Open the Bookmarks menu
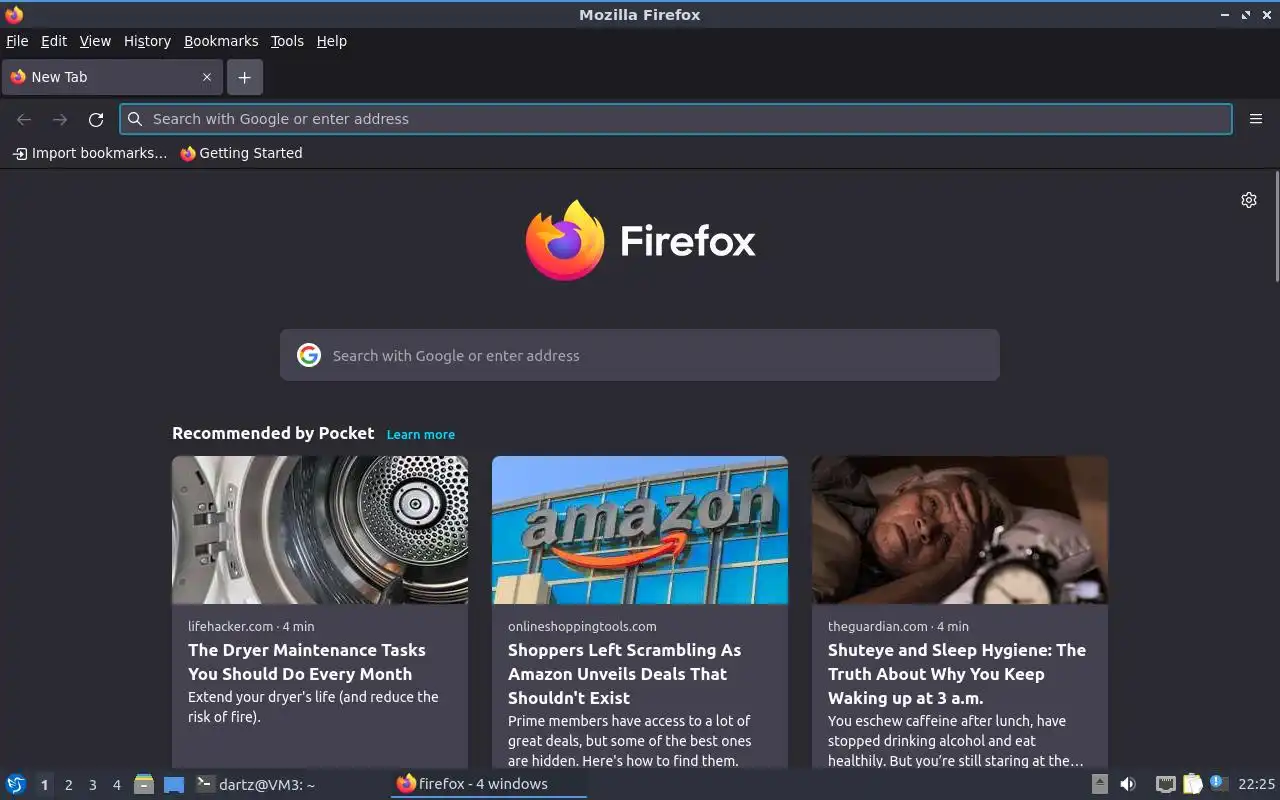The width and height of the screenshot is (1280, 800). [221, 41]
